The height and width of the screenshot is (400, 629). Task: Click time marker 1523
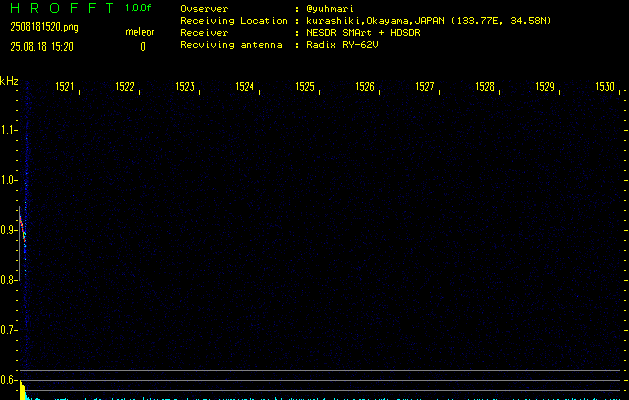click(185, 87)
